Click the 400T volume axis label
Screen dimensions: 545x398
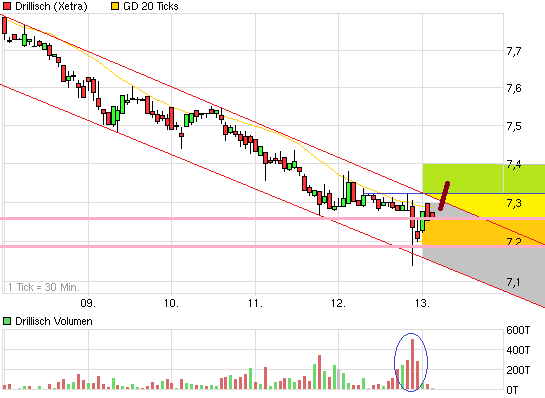[518, 350]
